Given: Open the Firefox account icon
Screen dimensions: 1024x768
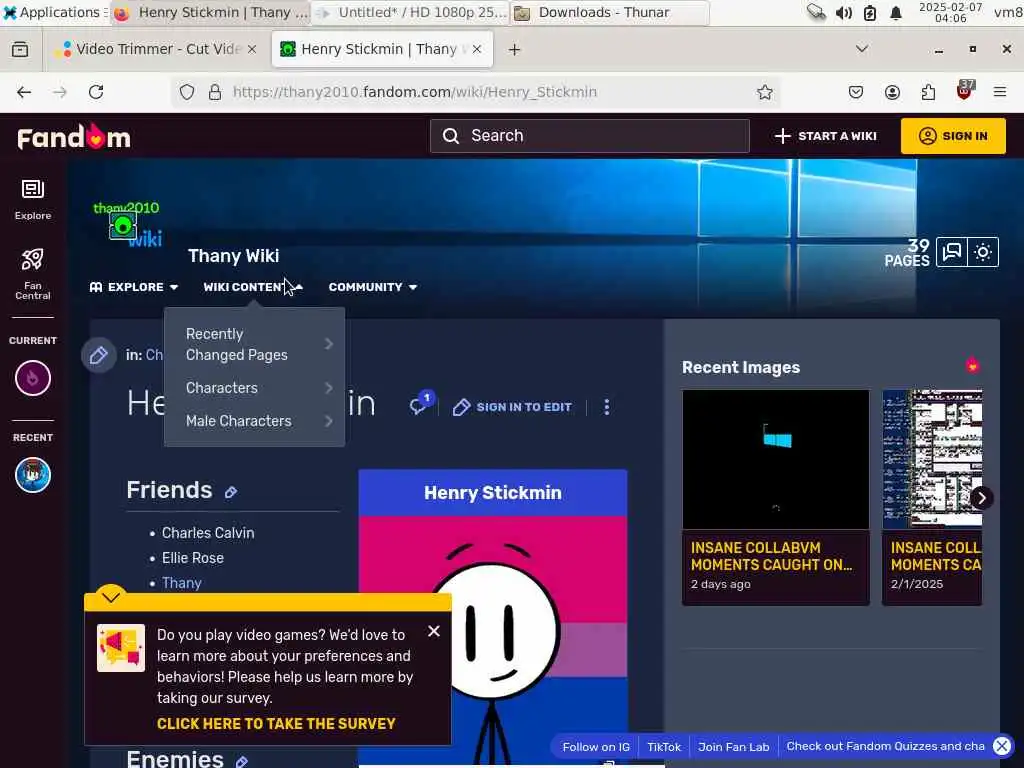Looking at the screenshot, I should tap(892, 92).
